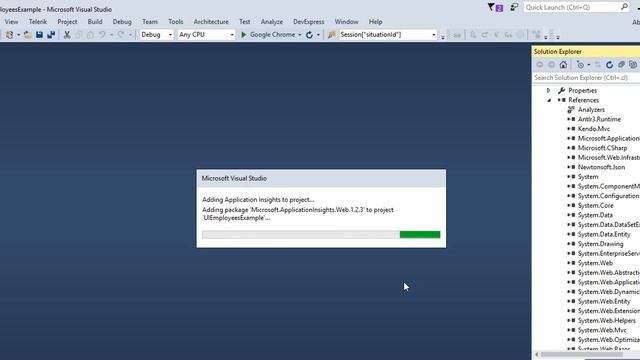Open the Build menu
640x360 pixels.
pyautogui.click(x=95, y=22)
